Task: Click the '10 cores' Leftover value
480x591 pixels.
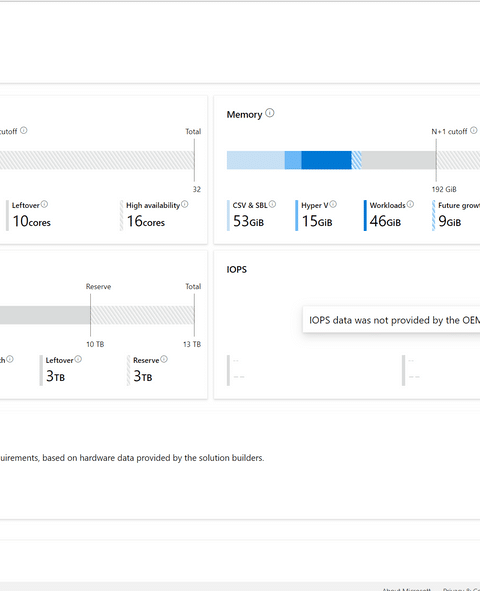Action: click(x=32, y=221)
